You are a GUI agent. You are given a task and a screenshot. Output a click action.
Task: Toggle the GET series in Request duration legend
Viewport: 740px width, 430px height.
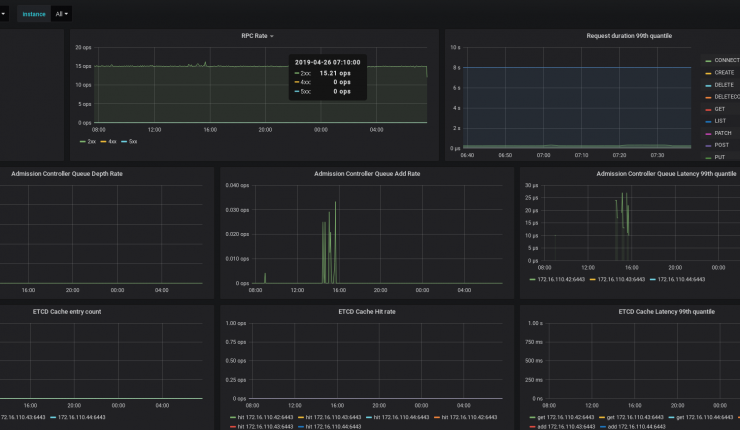click(x=715, y=109)
